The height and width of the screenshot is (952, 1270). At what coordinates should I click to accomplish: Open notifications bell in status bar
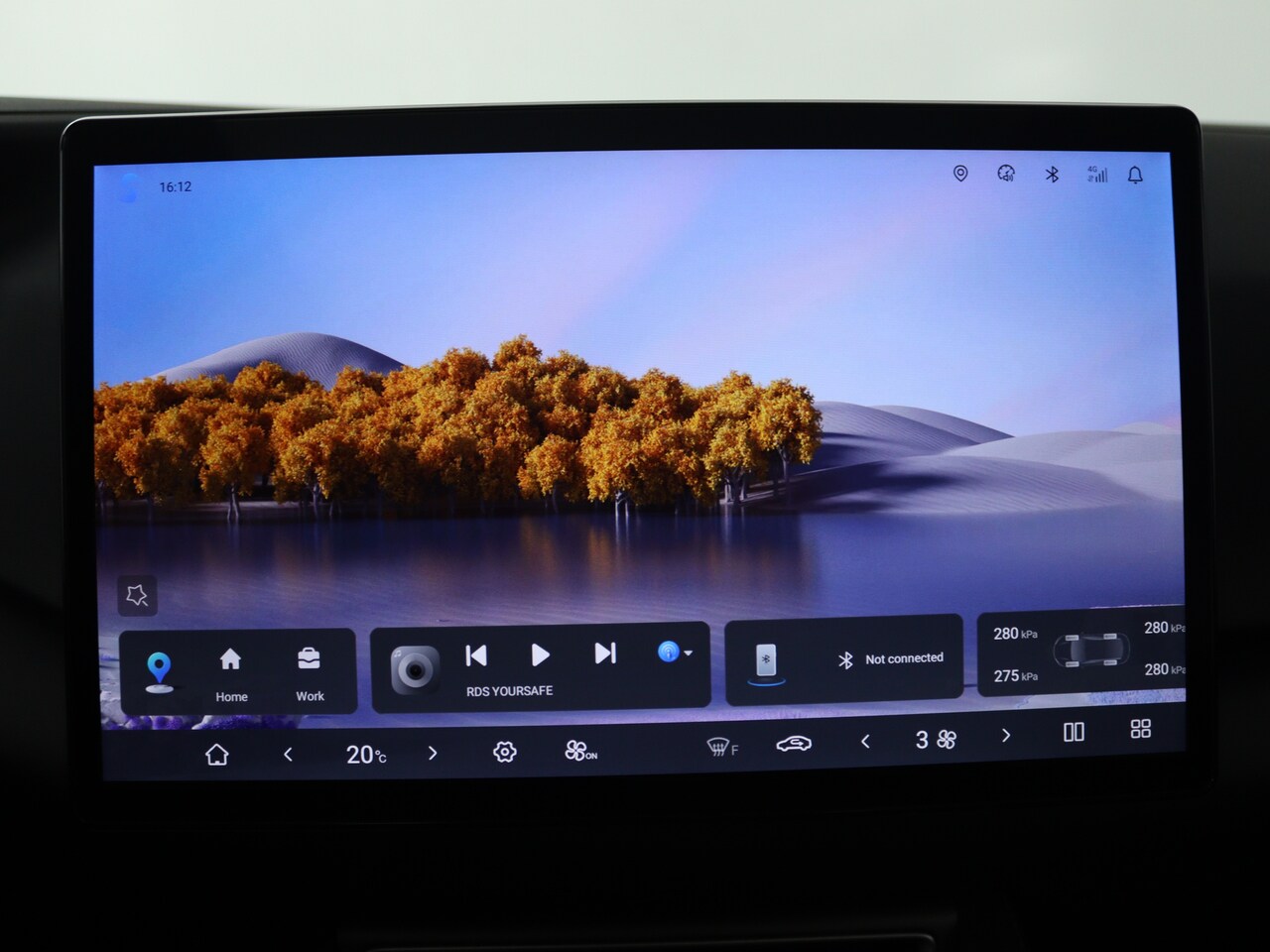point(1135,176)
